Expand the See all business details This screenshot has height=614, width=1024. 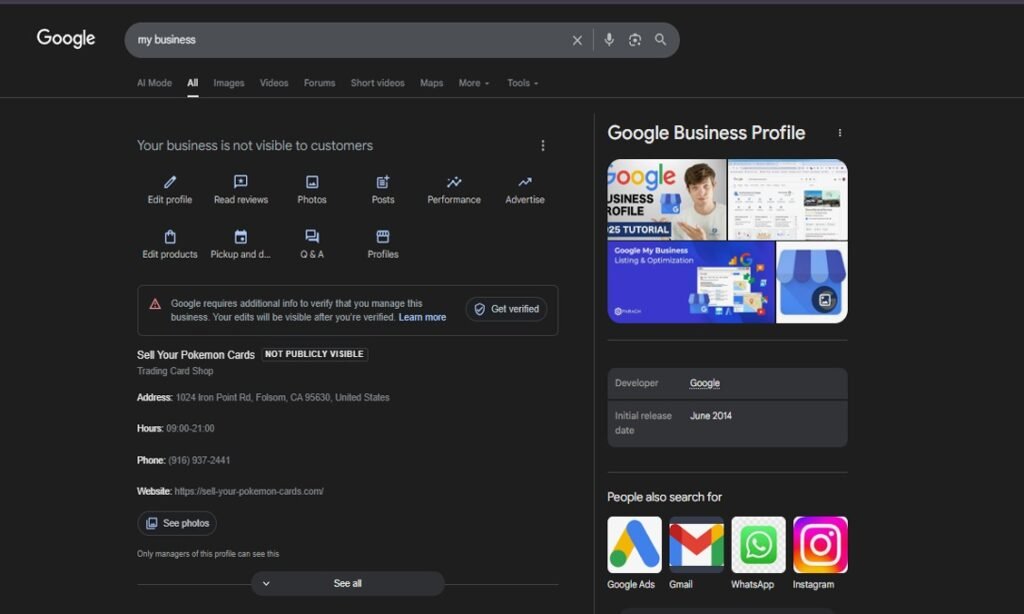coord(347,583)
